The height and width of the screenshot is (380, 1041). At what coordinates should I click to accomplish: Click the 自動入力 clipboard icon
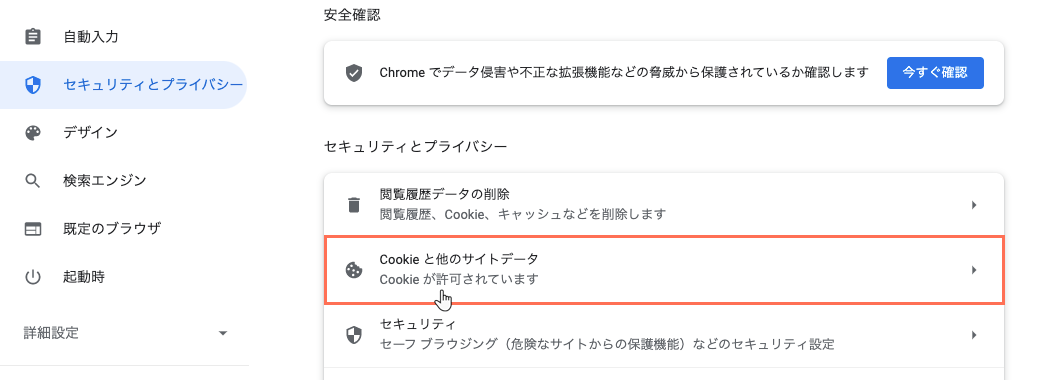pos(33,37)
